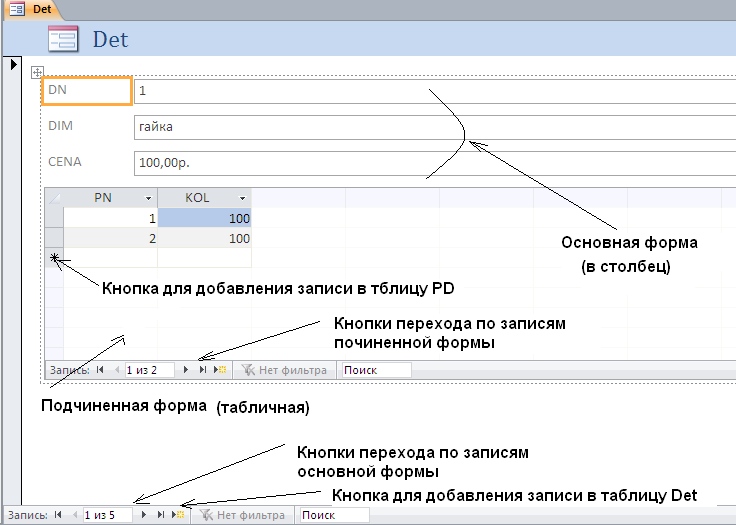Click subform 'Нет фильтра' filter button
This screenshot has width=736, height=525.
pos(284,370)
